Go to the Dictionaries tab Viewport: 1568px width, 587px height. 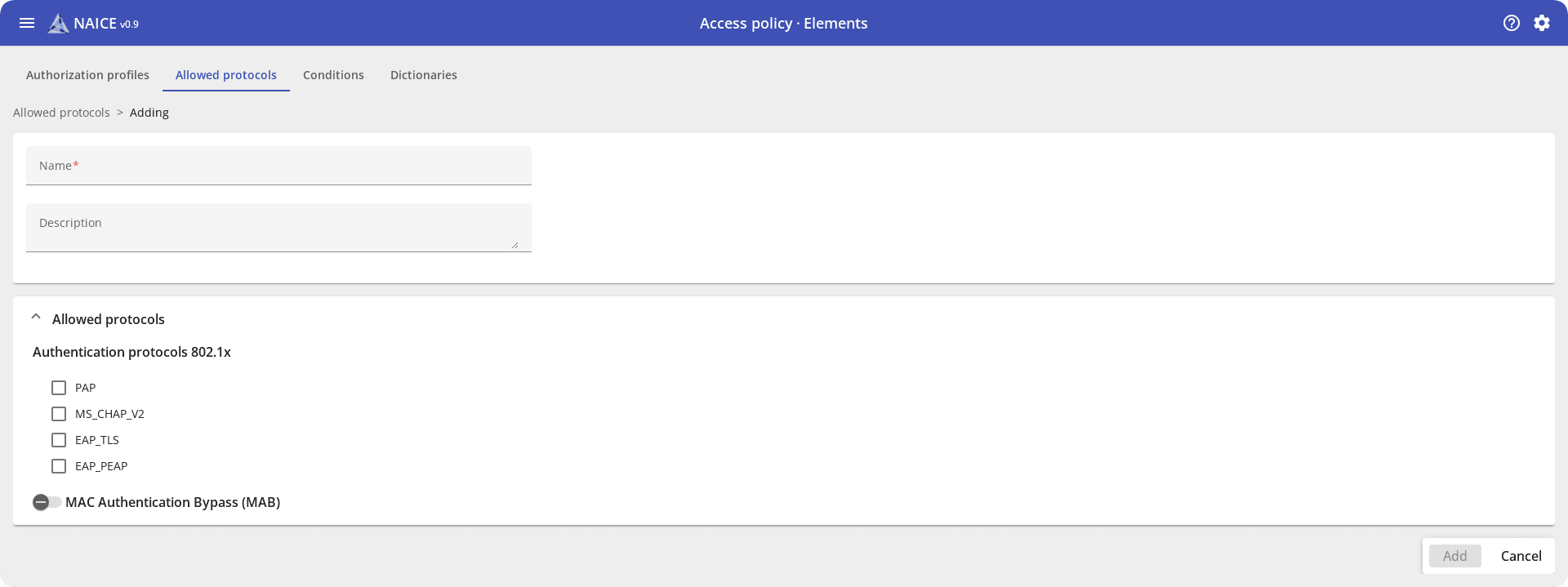(424, 75)
